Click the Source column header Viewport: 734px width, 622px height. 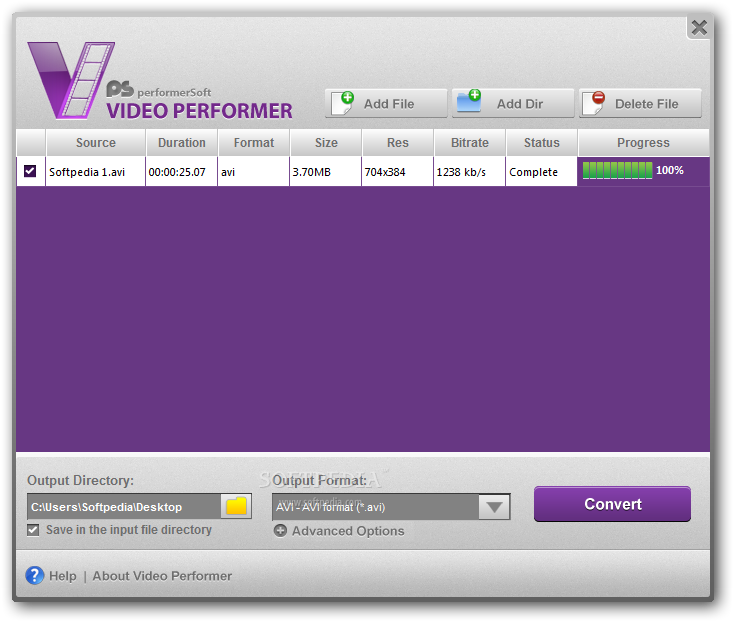(95, 142)
